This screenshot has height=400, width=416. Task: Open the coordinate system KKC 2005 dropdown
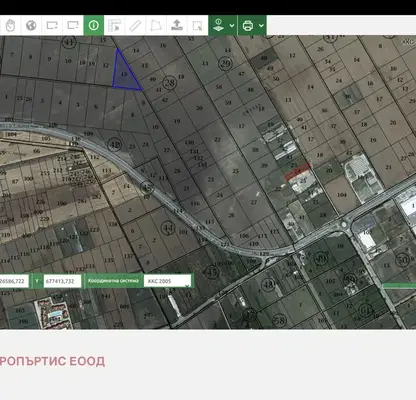pyautogui.click(x=168, y=281)
